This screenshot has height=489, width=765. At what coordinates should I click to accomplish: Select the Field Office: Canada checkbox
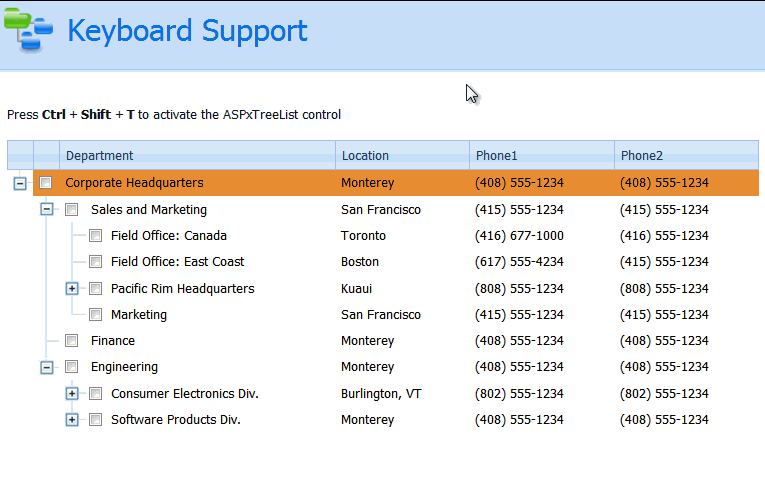[x=96, y=236]
